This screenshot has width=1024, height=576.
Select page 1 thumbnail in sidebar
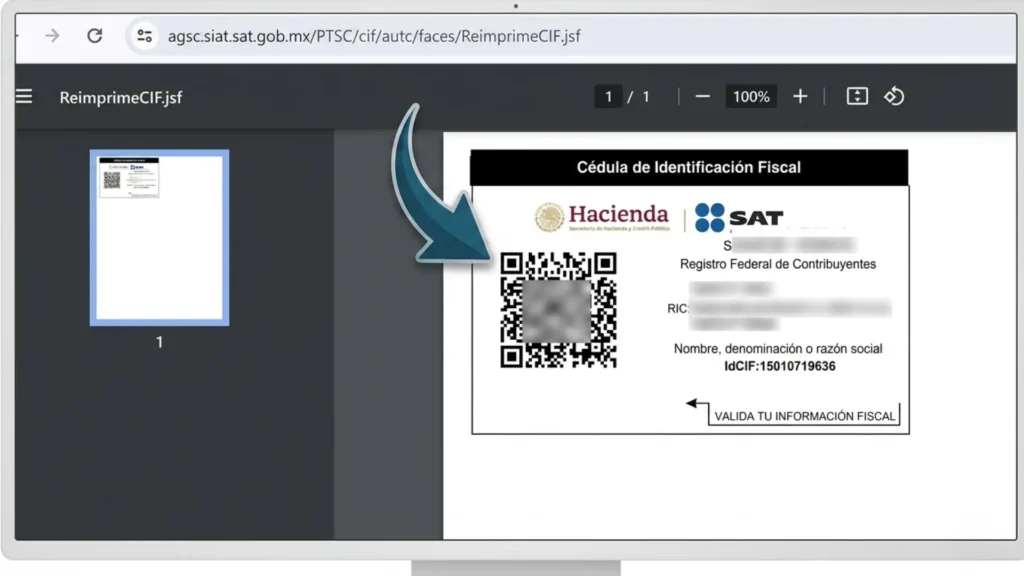(x=159, y=238)
